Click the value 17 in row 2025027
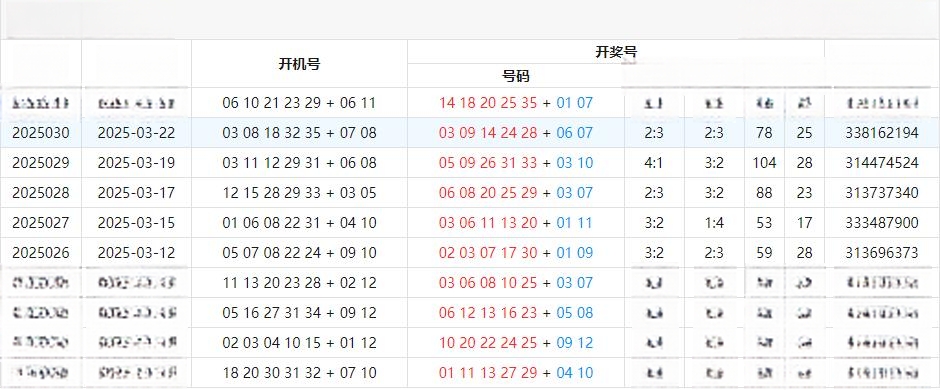The height and width of the screenshot is (390, 940). pos(805,223)
